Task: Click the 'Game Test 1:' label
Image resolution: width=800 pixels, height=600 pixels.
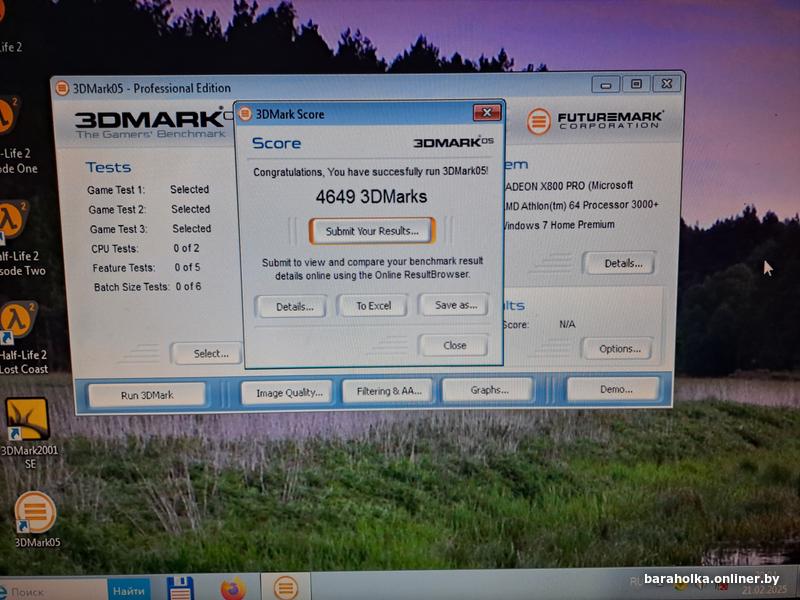Action: tap(116, 190)
